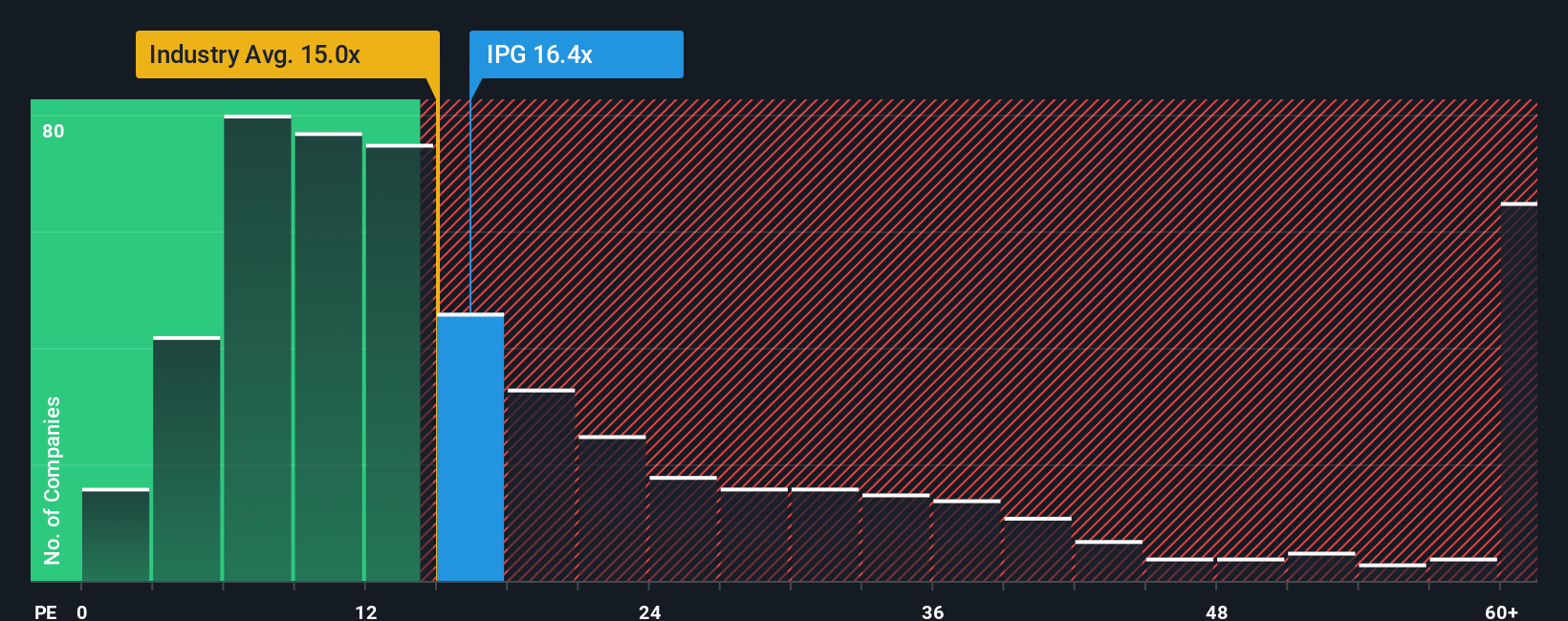Click the hatched bar above PE 24
The image size is (1568, 621).
click(683, 528)
